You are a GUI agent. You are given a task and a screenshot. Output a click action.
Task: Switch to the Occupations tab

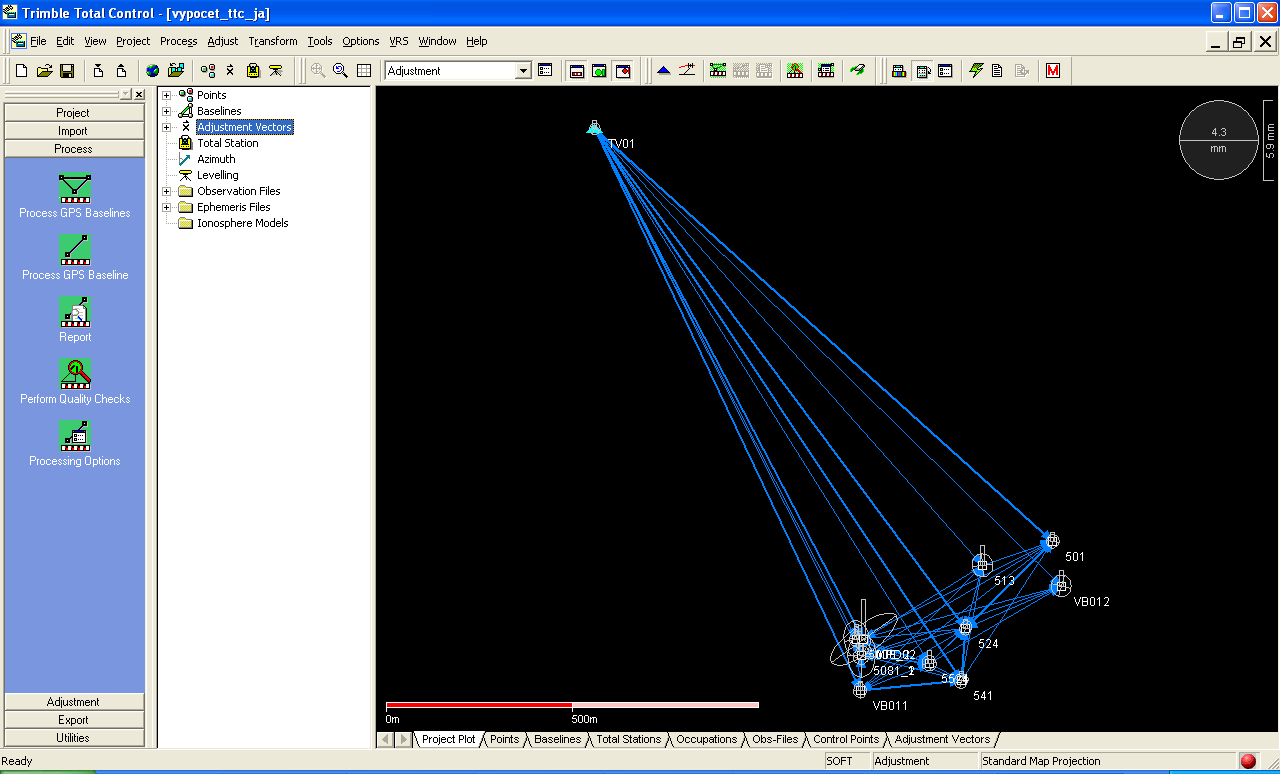click(x=706, y=739)
